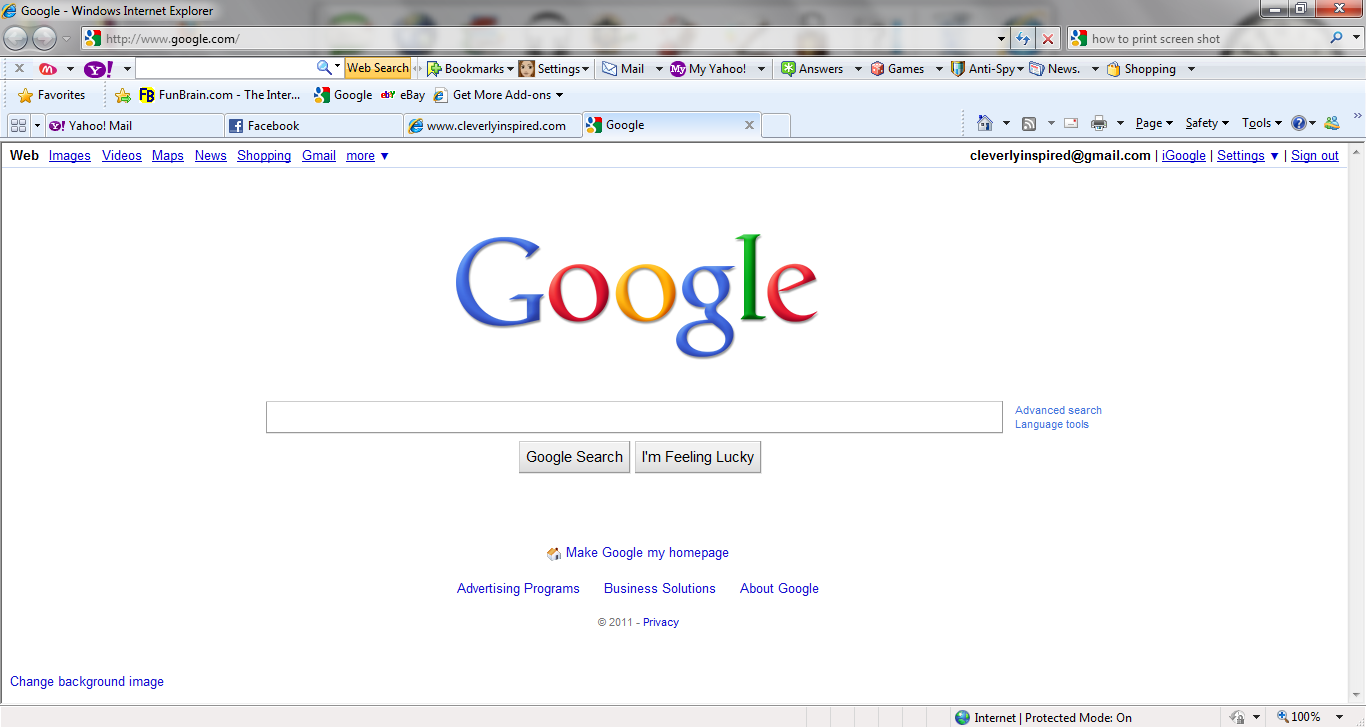This screenshot has height=728, width=1366.
Task: Open Google Maps link
Action: point(168,156)
